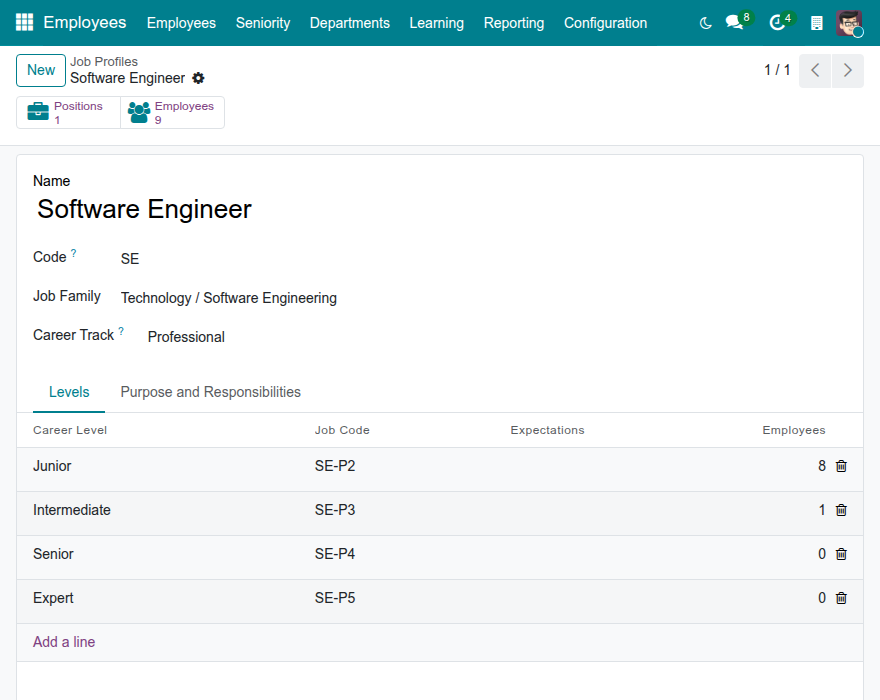Open the apps grid menu icon
This screenshot has width=880, height=700.
click(x=24, y=22)
